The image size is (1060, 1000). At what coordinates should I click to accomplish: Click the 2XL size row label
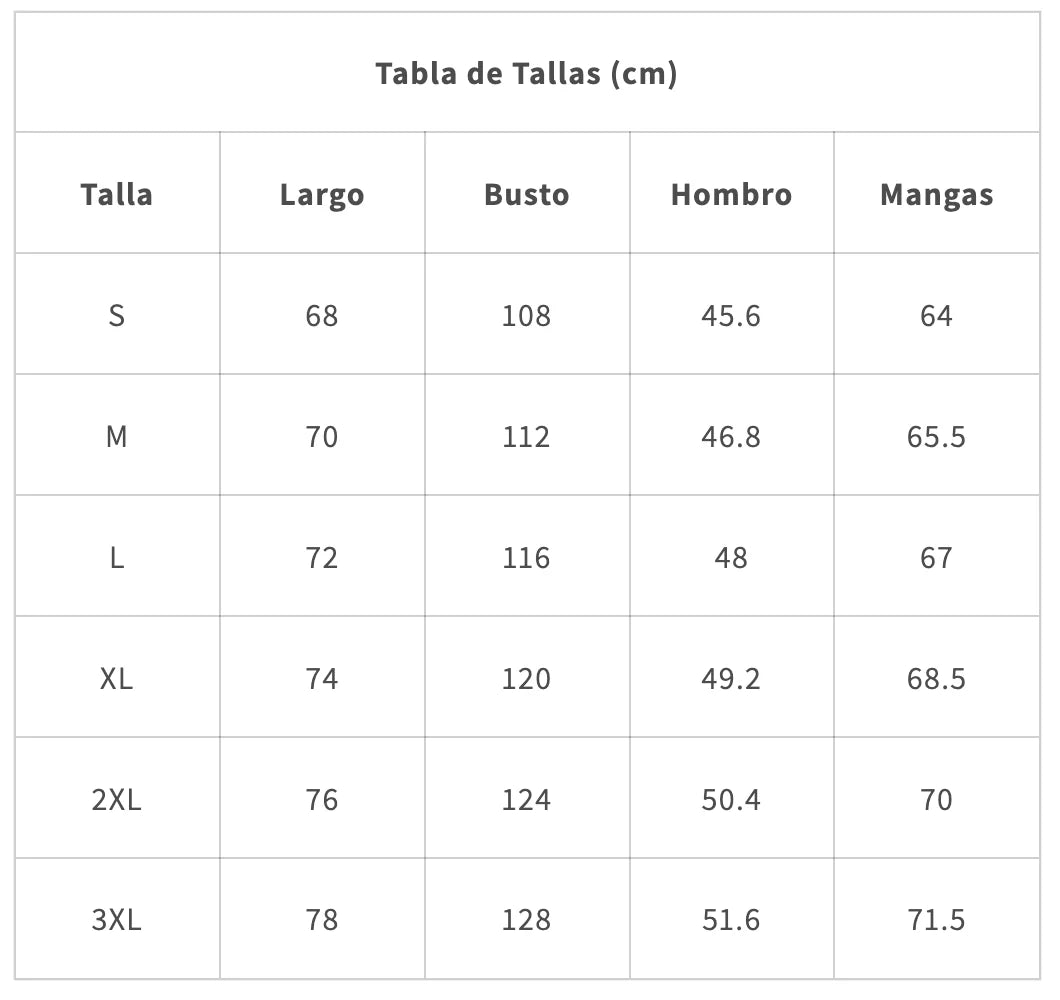(117, 800)
